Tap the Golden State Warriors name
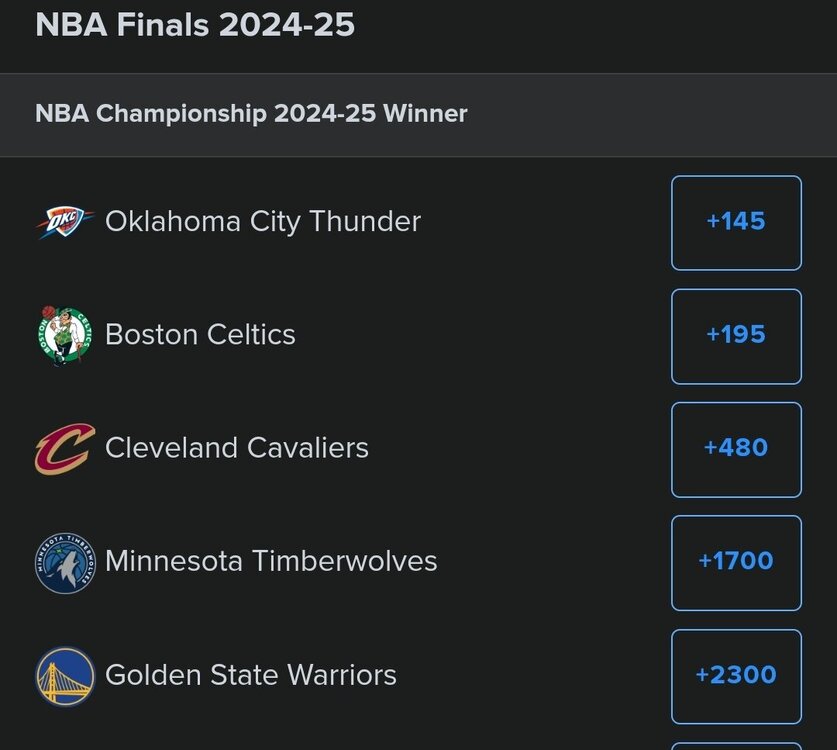The image size is (837, 750). 251,676
